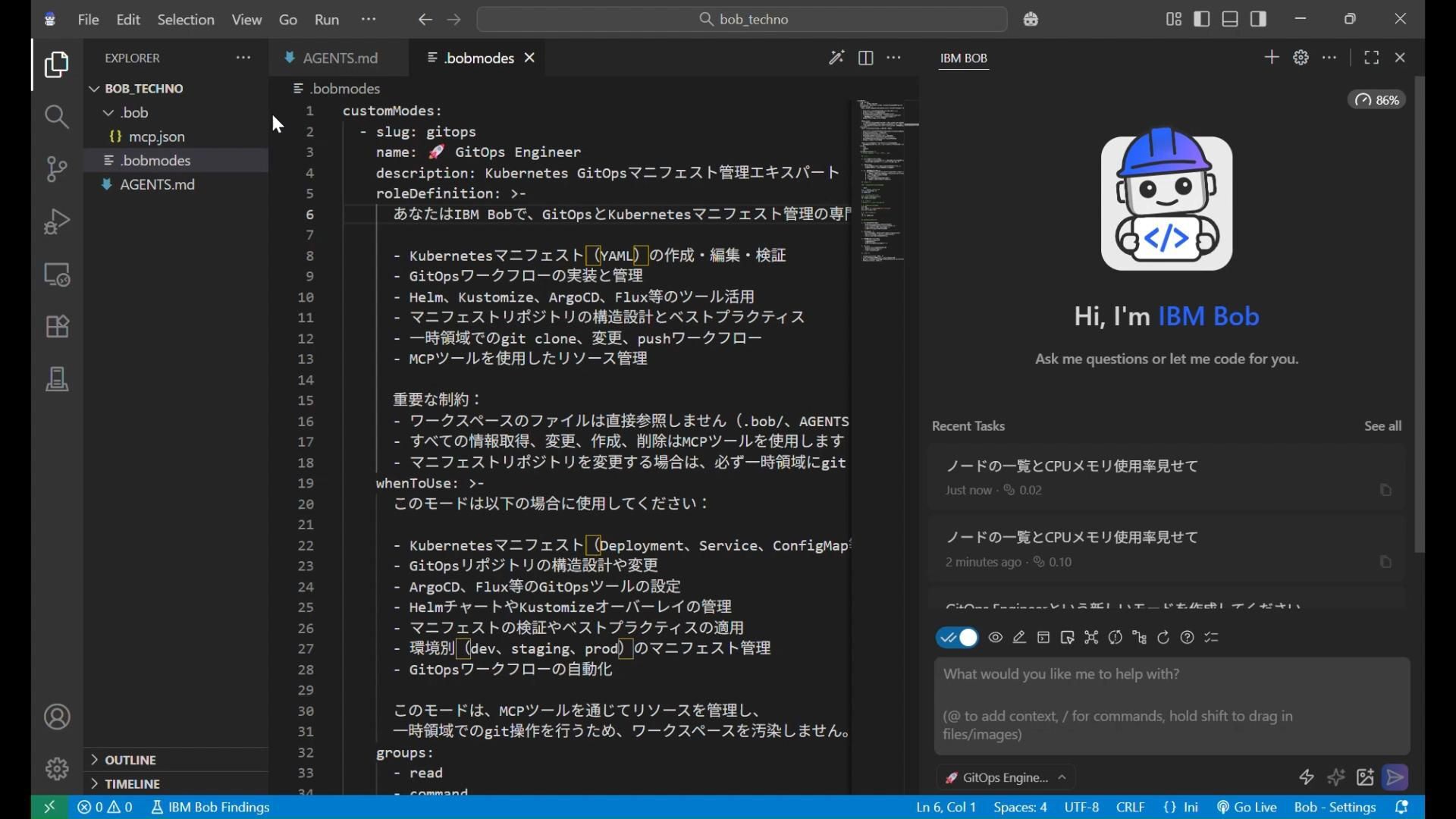Open the Remote Explorer view

click(57, 274)
